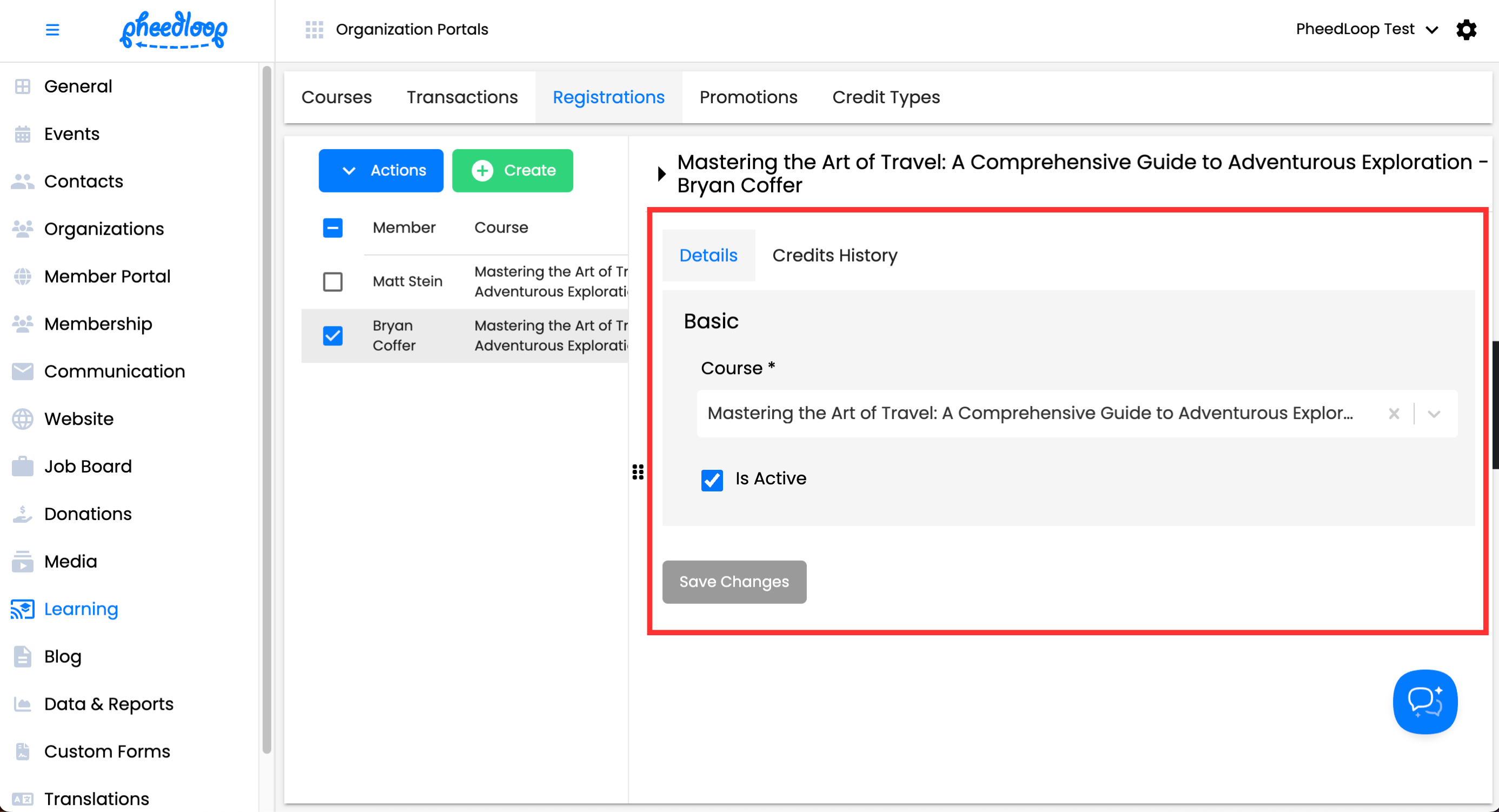Viewport: 1499px width, 812px height.
Task: Click the panel resize drag handle
Action: 638,472
